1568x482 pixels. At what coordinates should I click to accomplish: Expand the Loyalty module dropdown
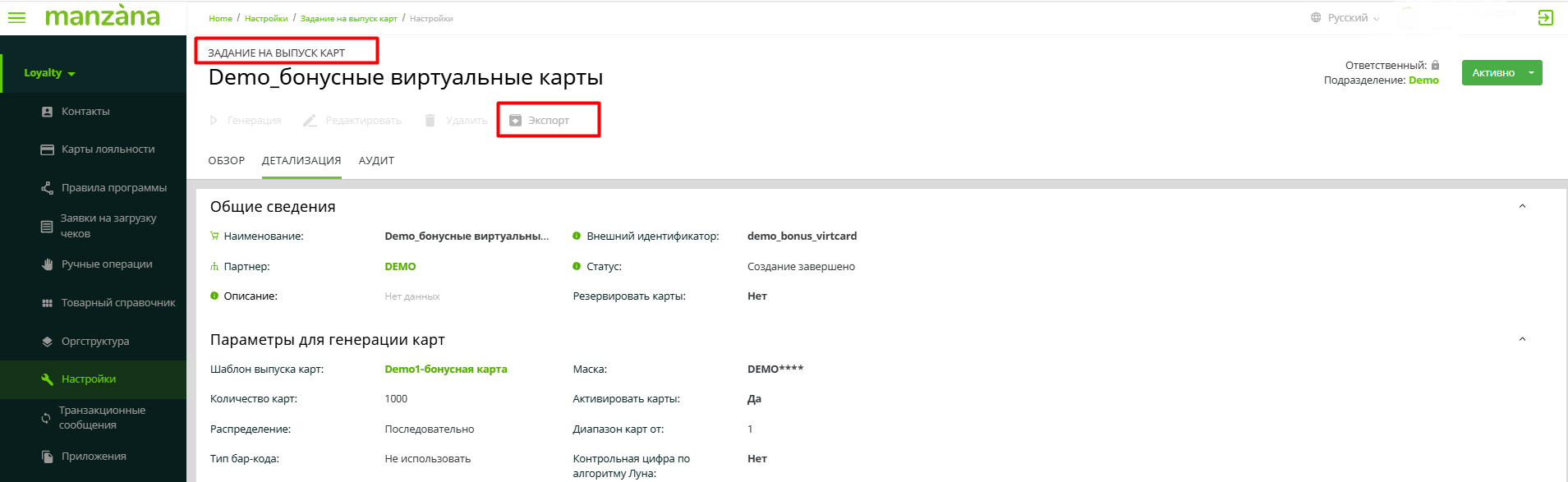pos(49,73)
